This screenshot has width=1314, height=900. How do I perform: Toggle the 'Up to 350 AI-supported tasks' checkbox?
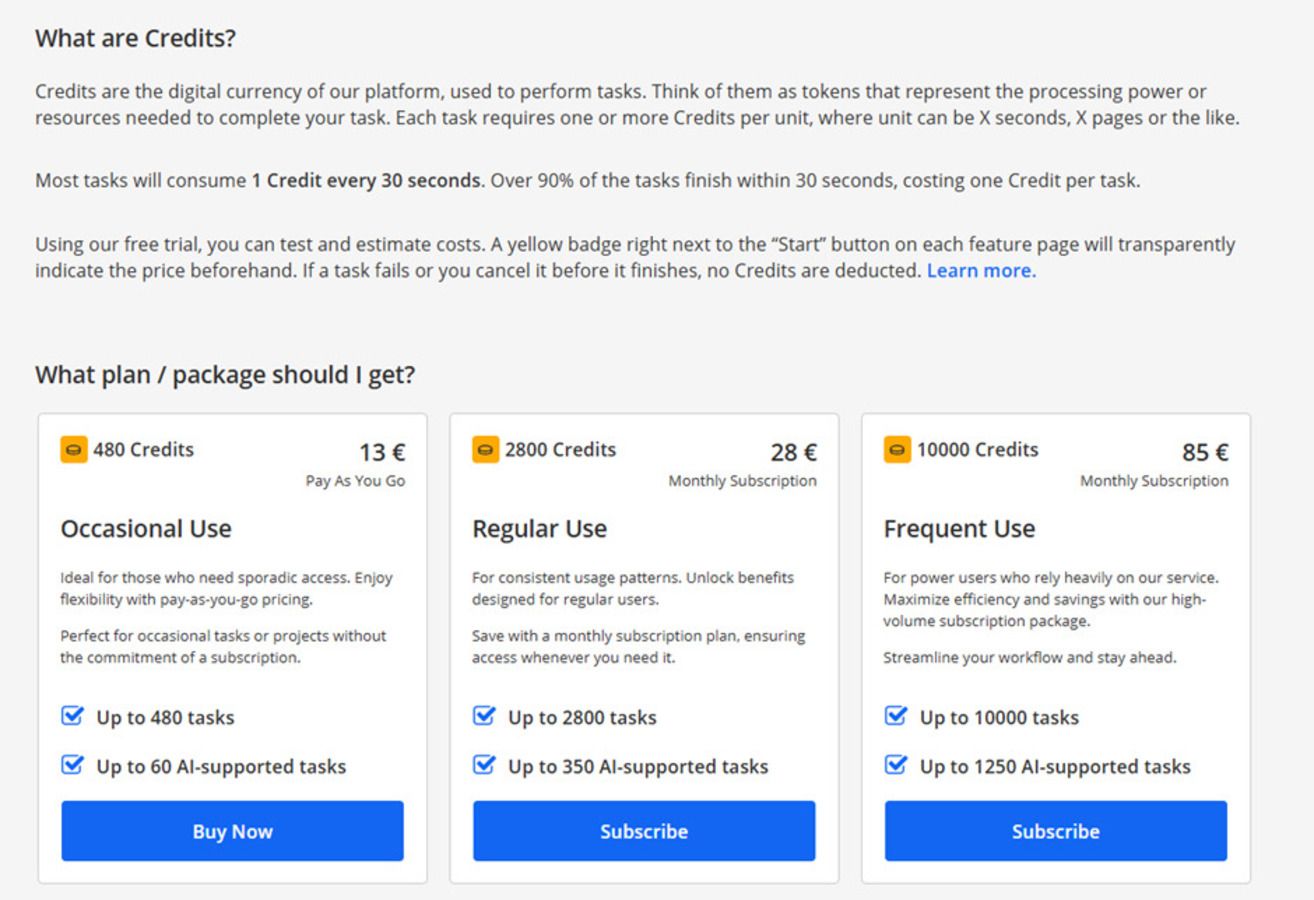484,765
